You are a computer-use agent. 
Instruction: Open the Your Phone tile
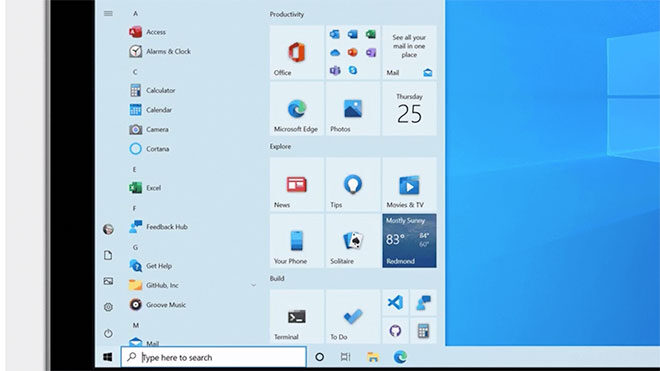click(x=297, y=241)
